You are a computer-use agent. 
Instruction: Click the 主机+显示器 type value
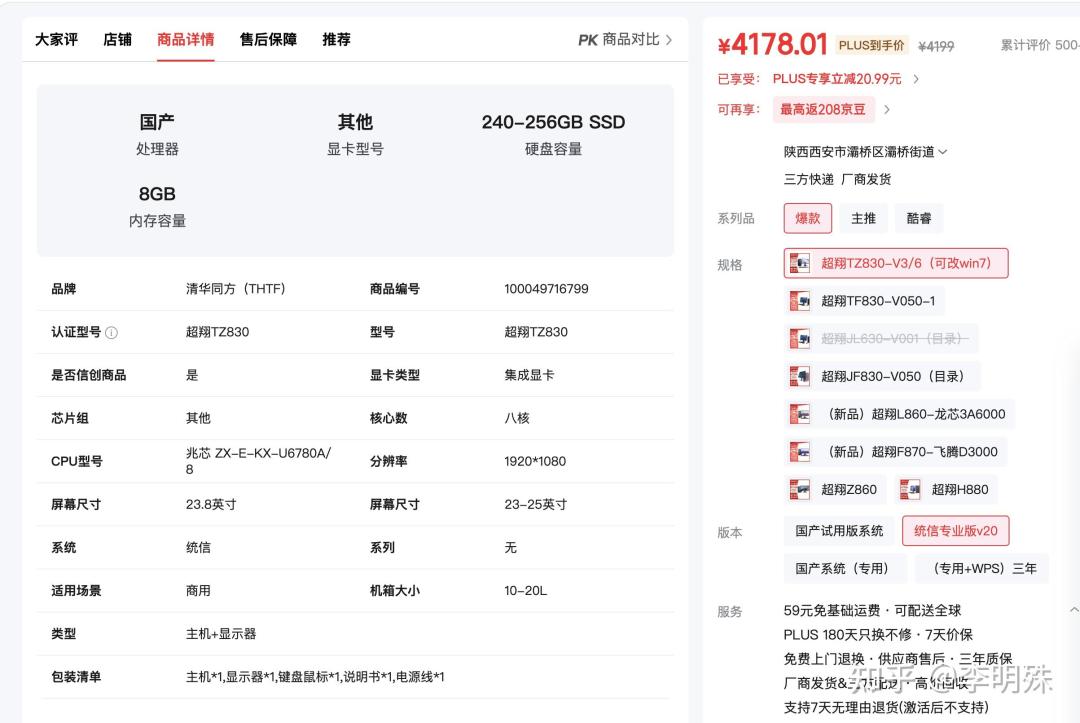click(x=220, y=633)
